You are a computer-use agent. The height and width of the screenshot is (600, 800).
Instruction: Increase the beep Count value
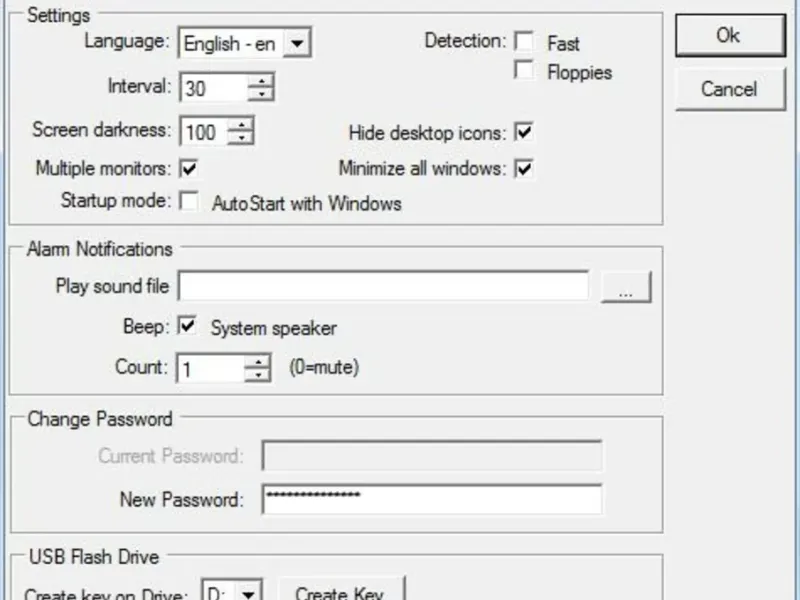click(x=258, y=361)
